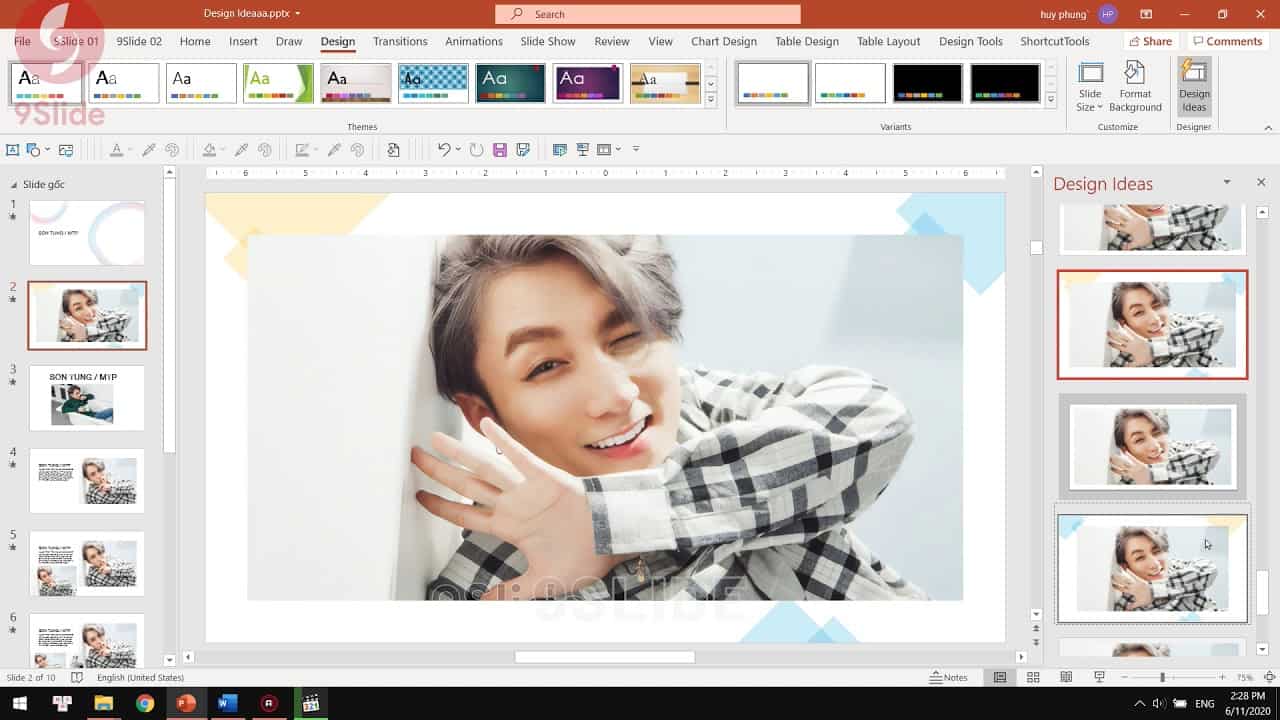The height and width of the screenshot is (720, 1280).
Task: Undo the last action
Action: coord(442,149)
